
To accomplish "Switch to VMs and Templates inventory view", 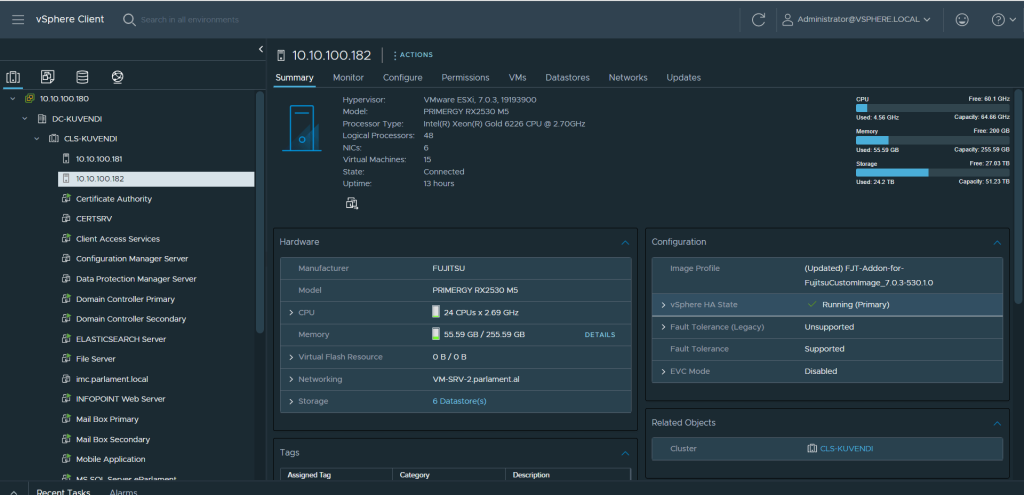I will 47,77.
